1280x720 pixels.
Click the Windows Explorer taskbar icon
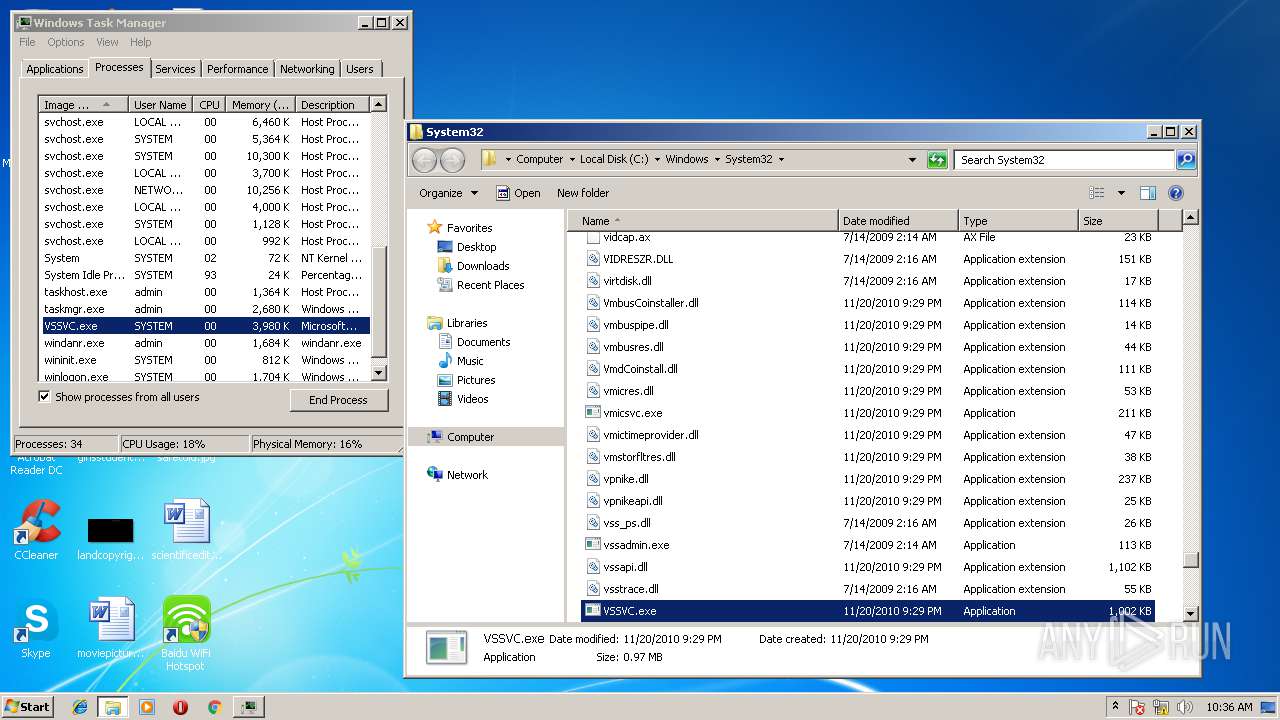(x=113, y=707)
